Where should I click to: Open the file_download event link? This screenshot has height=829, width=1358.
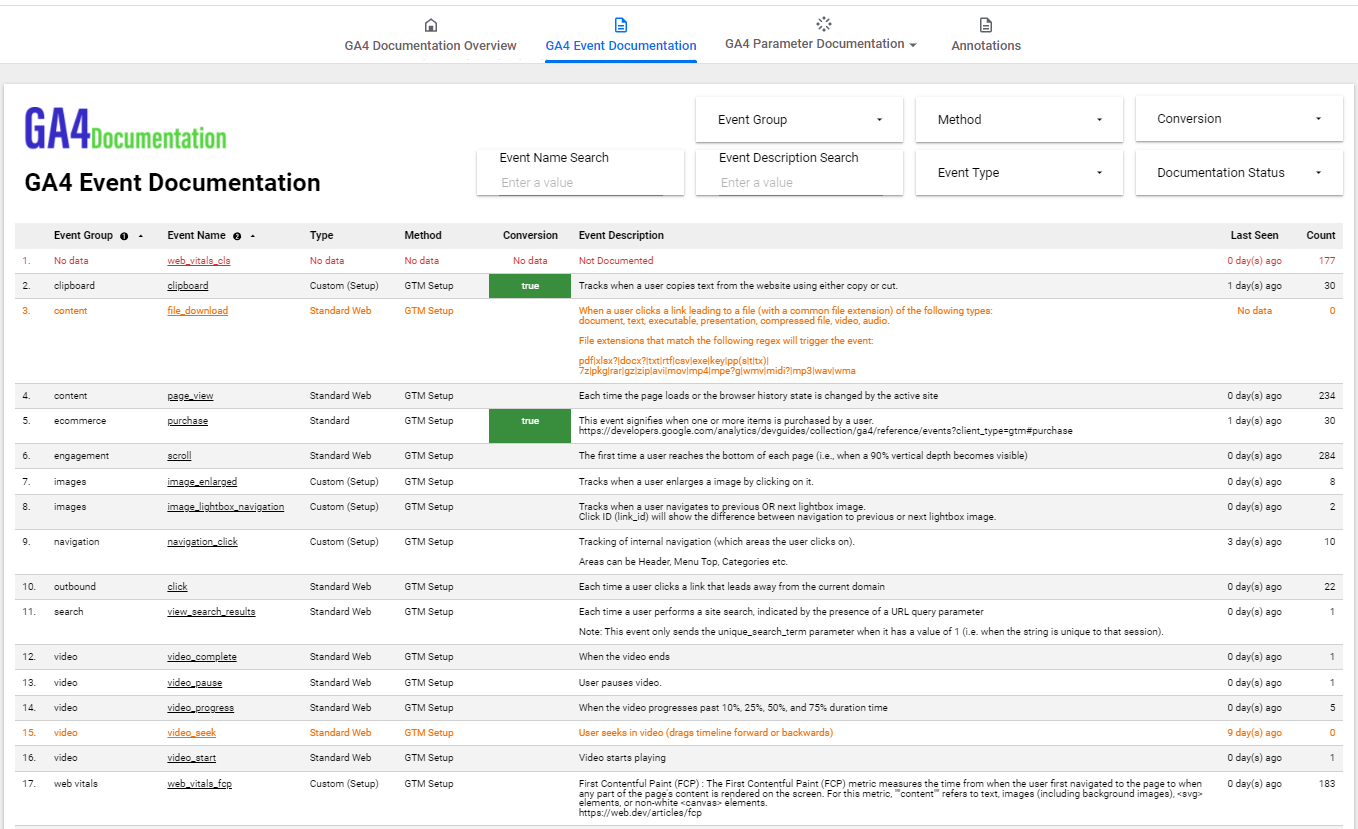point(197,311)
